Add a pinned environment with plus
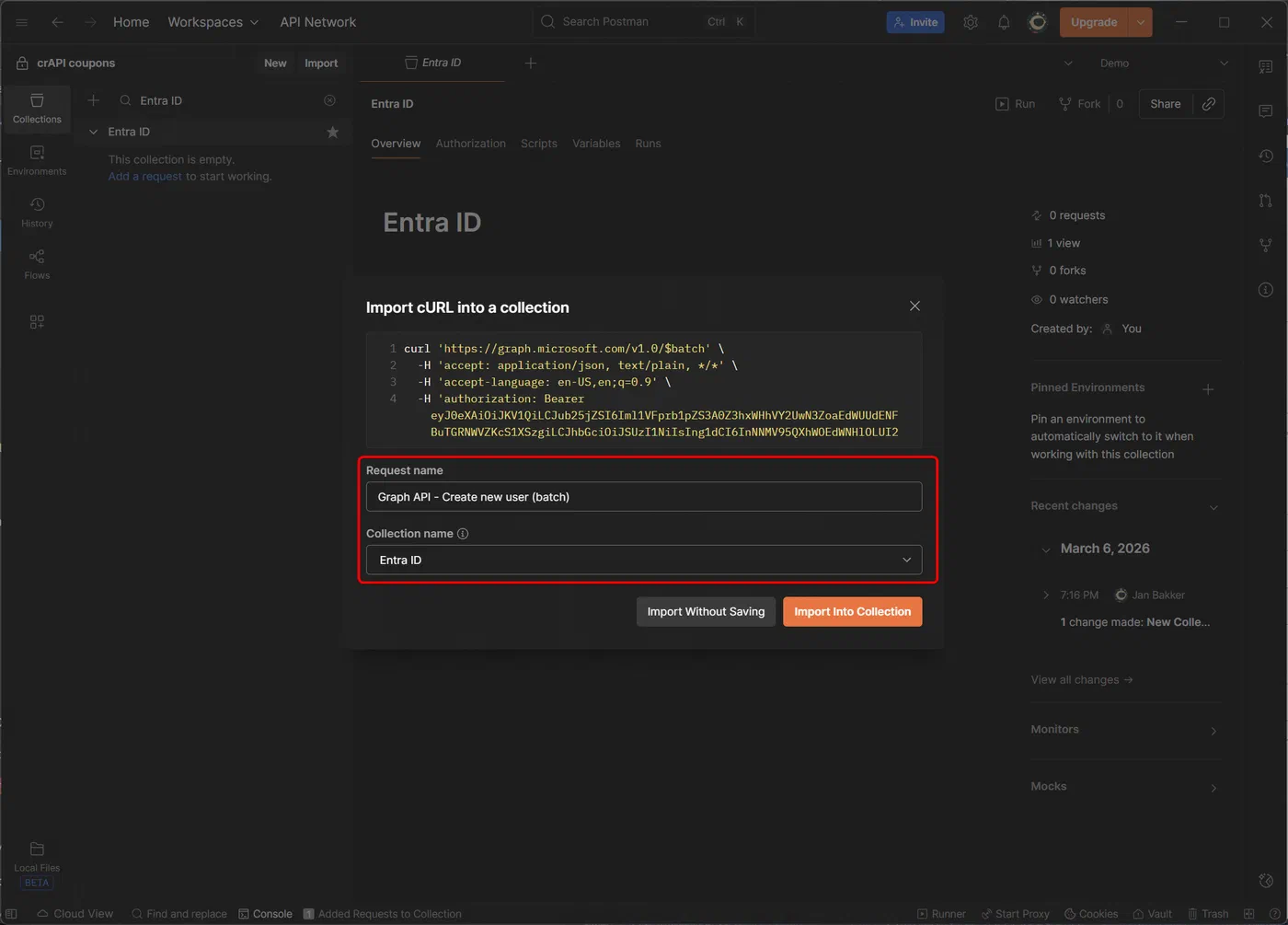Image resolution: width=1288 pixels, height=925 pixels. tap(1208, 389)
